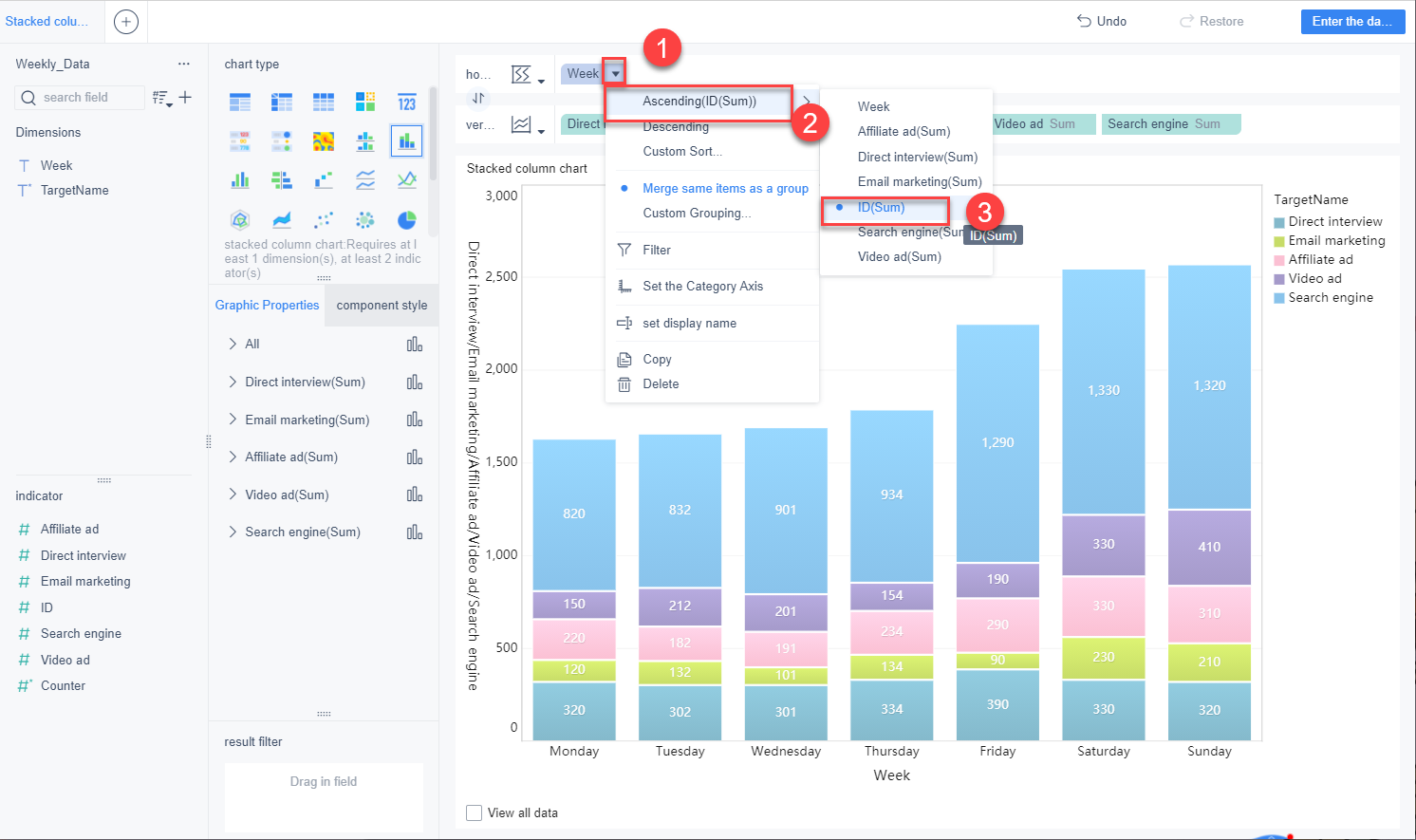Click the Enter the dashboard button
Screen dimensions: 1416x840
[1351, 22]
